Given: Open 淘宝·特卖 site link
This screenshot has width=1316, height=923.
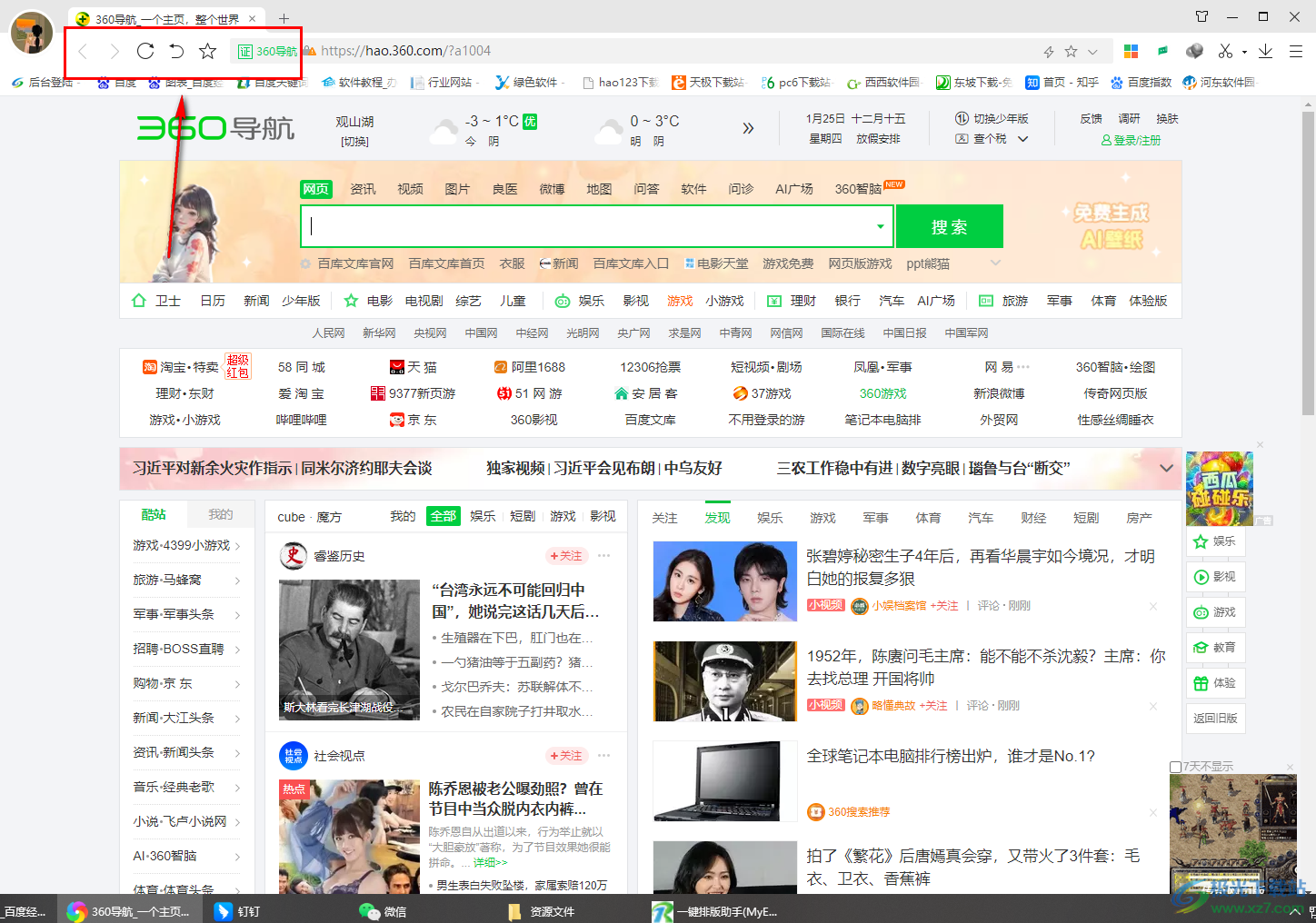Looking at the screenshot, I should tap(181, 367).
